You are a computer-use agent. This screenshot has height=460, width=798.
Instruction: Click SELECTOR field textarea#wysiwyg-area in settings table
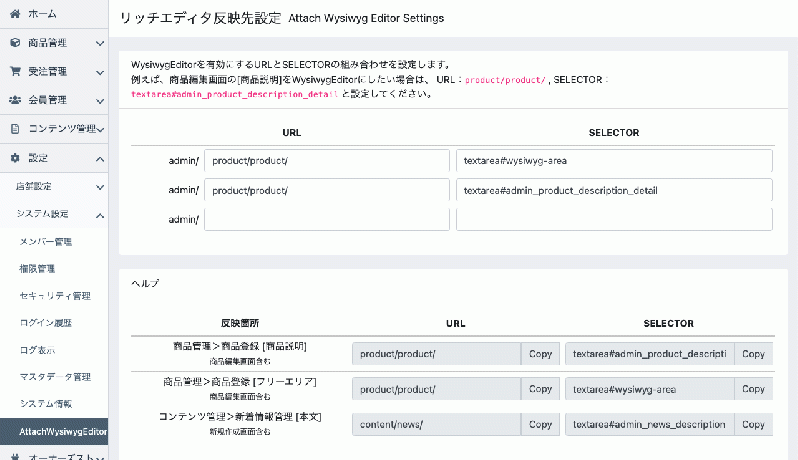614,161
